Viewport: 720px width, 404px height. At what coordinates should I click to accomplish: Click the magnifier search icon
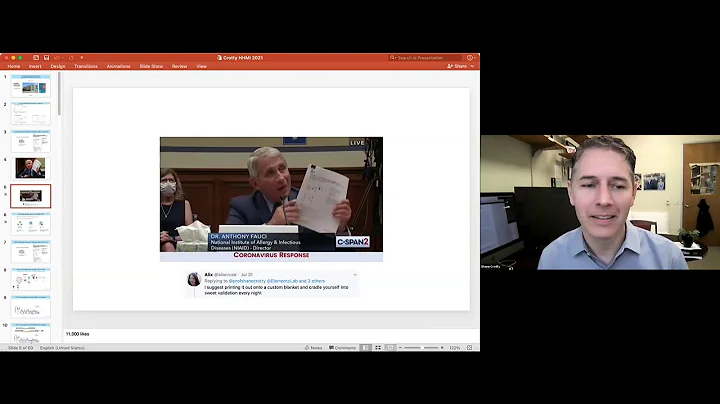(393, 58)
